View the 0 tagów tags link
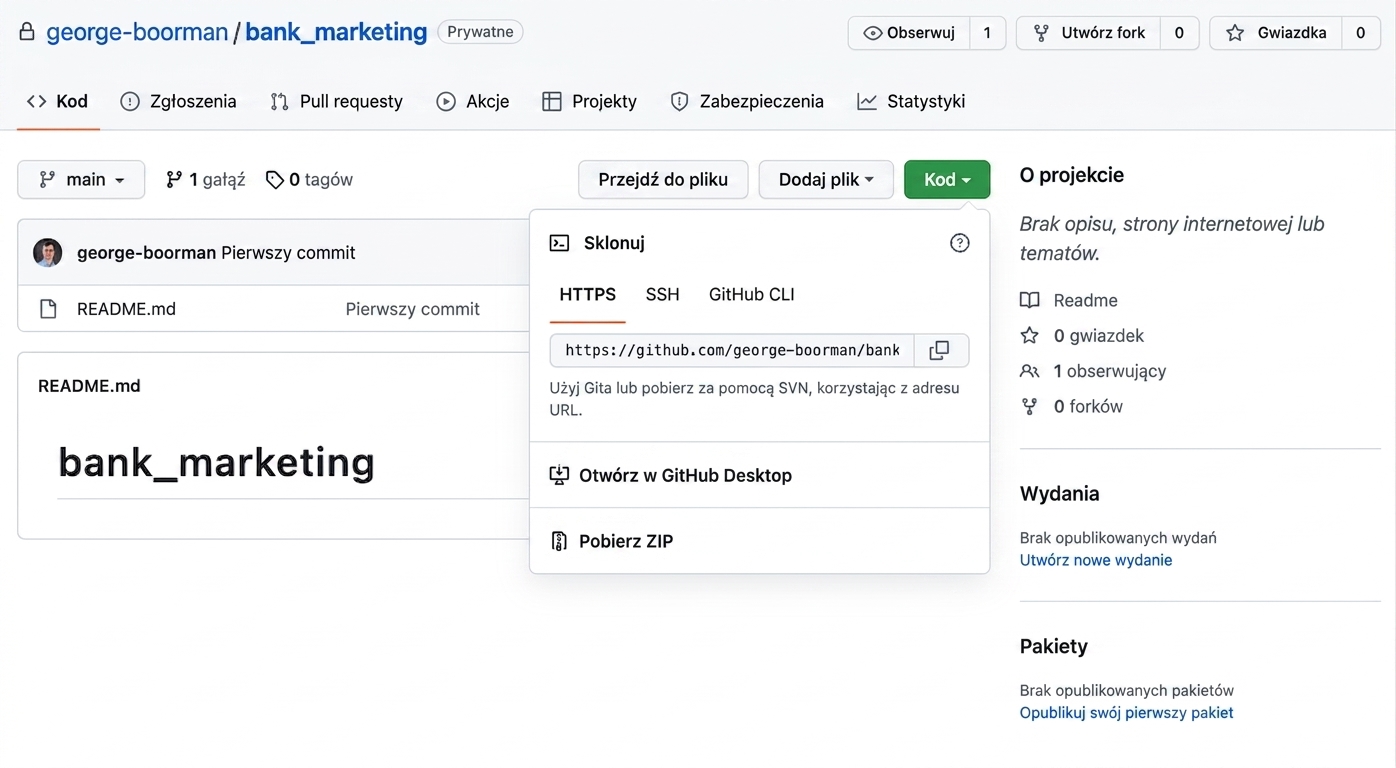1396x768 pixels. click(309, 180)
